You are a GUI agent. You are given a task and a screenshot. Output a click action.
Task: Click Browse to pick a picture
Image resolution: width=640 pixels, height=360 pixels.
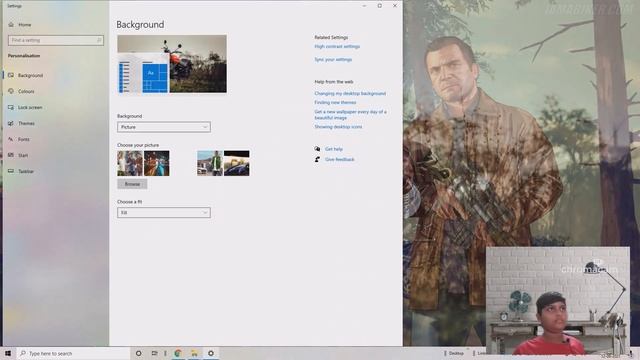click(132, 184)
